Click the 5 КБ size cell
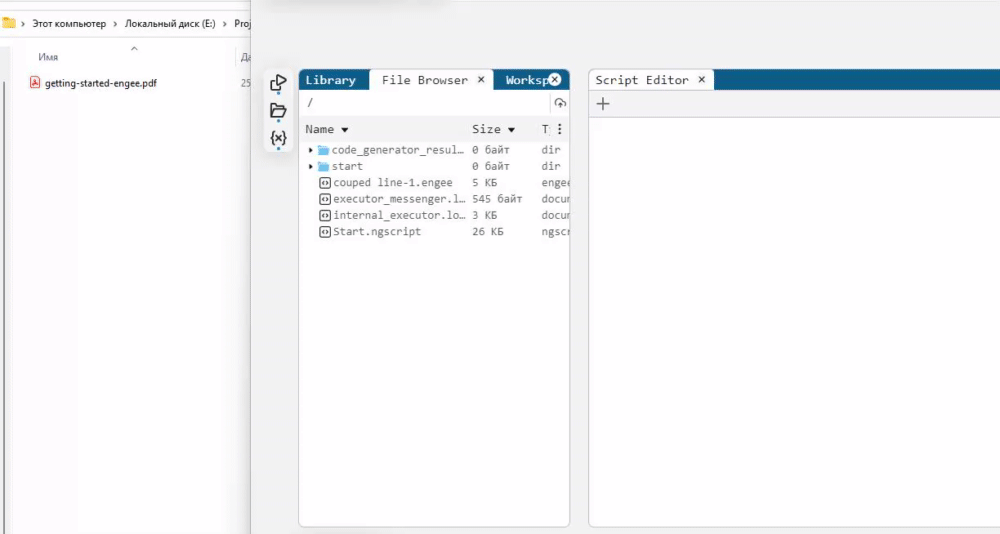 pos(485,182)
